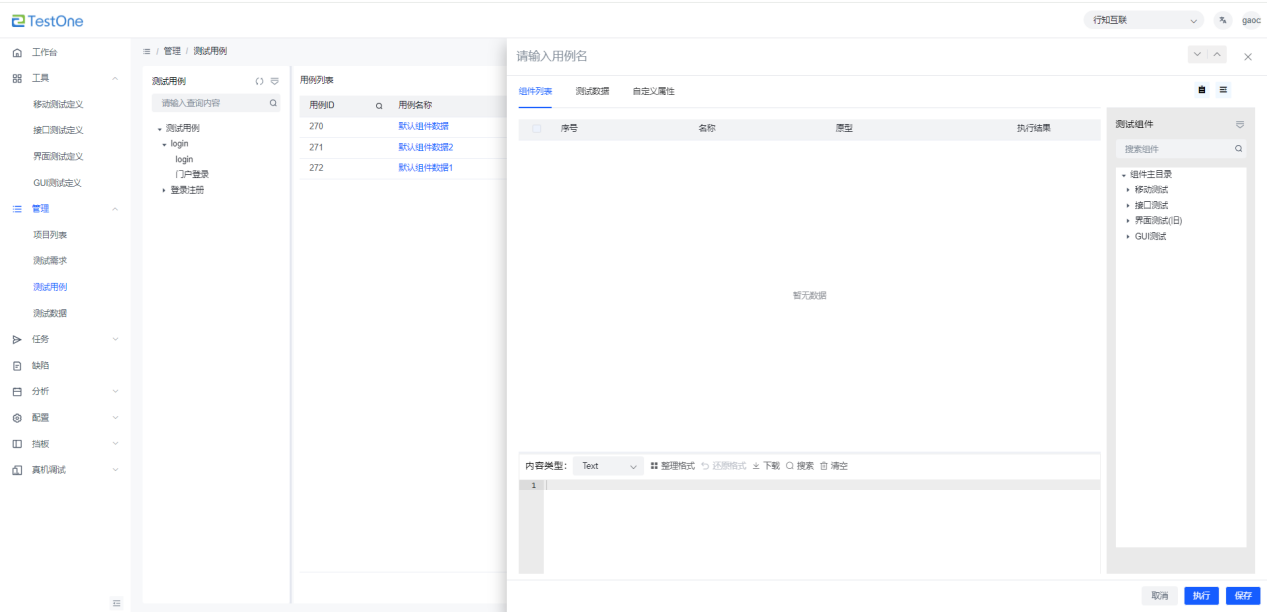
Task: Open 接口测试定义 in sidebar
Action: (58, 130)
